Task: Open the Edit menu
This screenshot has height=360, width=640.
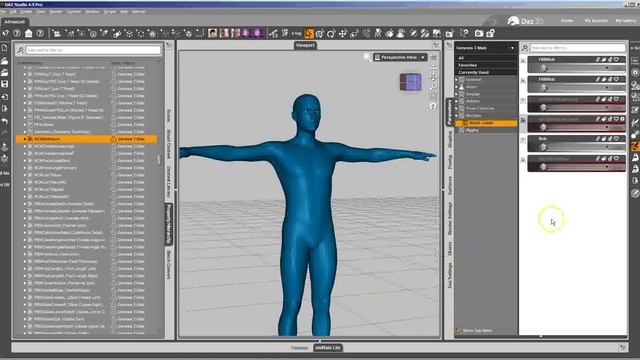Action: click(x=13, y=12)
